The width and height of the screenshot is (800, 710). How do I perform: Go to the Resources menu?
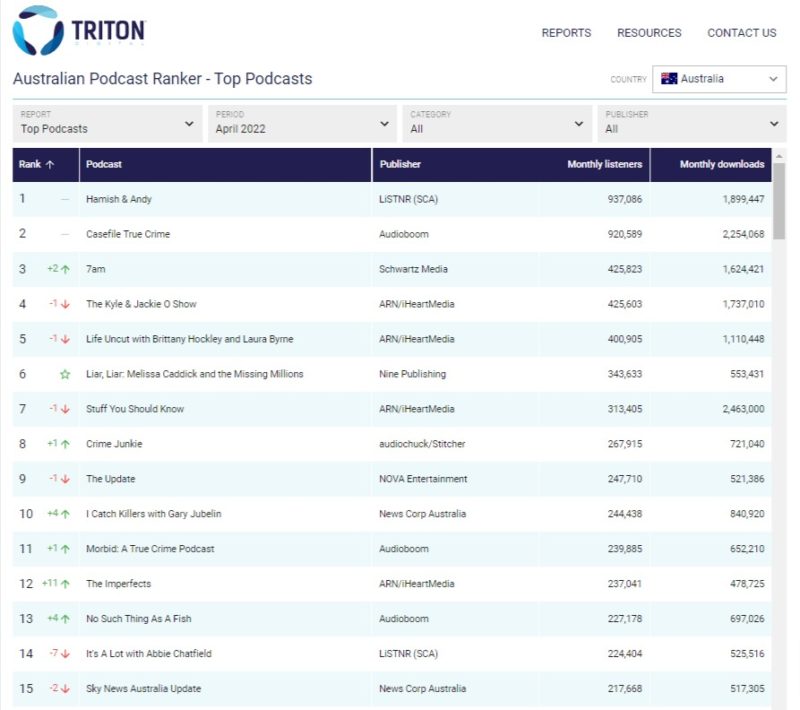[649, 33]
